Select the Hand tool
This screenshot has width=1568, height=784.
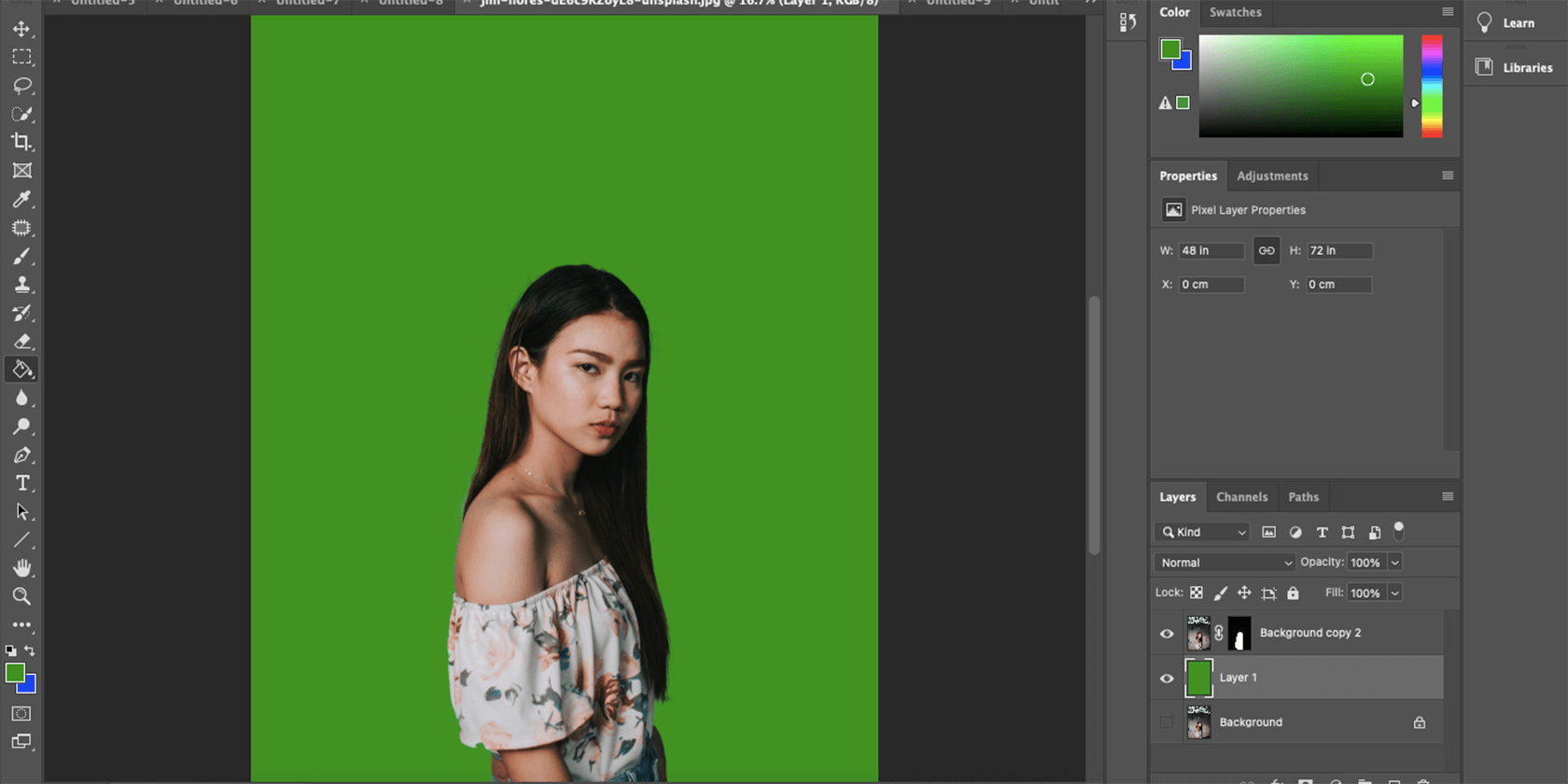pyautogui.click(x=21, y=567)
